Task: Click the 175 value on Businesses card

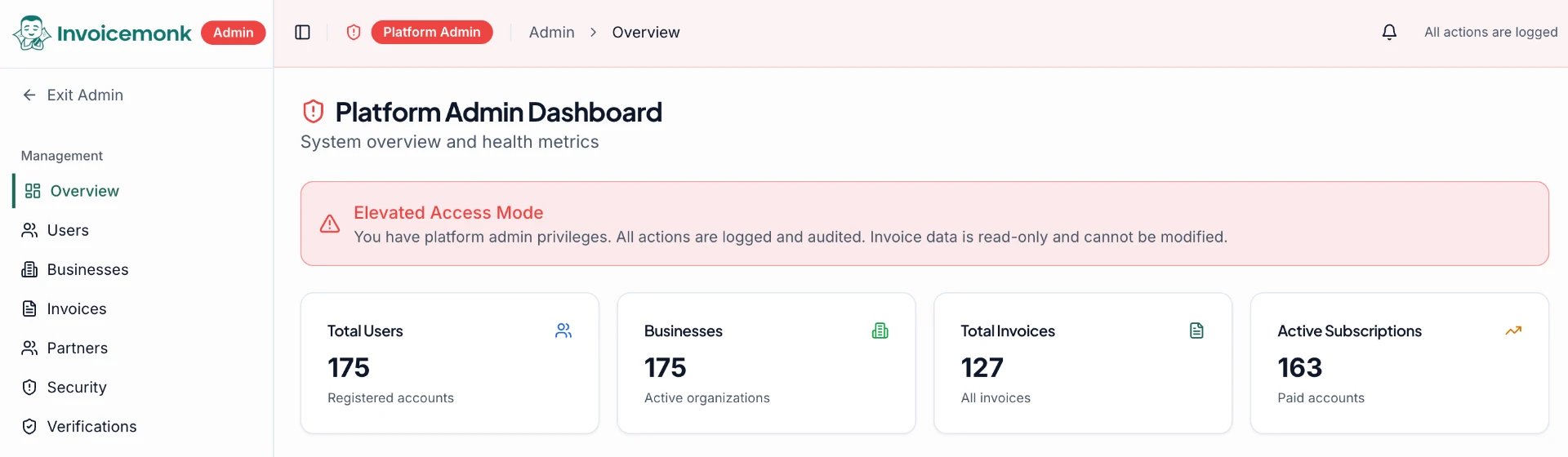Action: (x=666, y=368)
